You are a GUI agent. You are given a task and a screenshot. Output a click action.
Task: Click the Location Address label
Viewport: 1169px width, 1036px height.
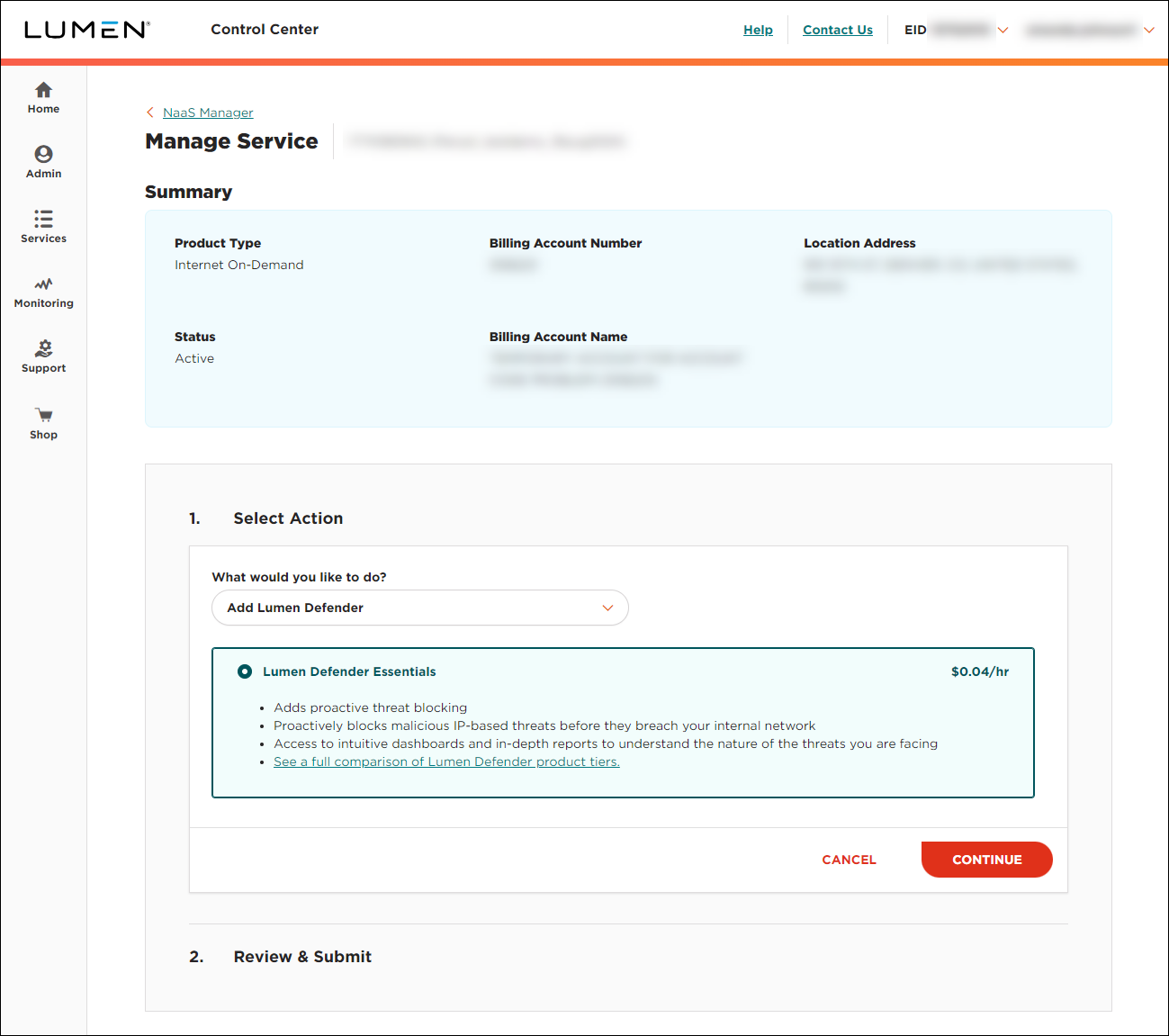pyautogui.click(x=859, y=243)
